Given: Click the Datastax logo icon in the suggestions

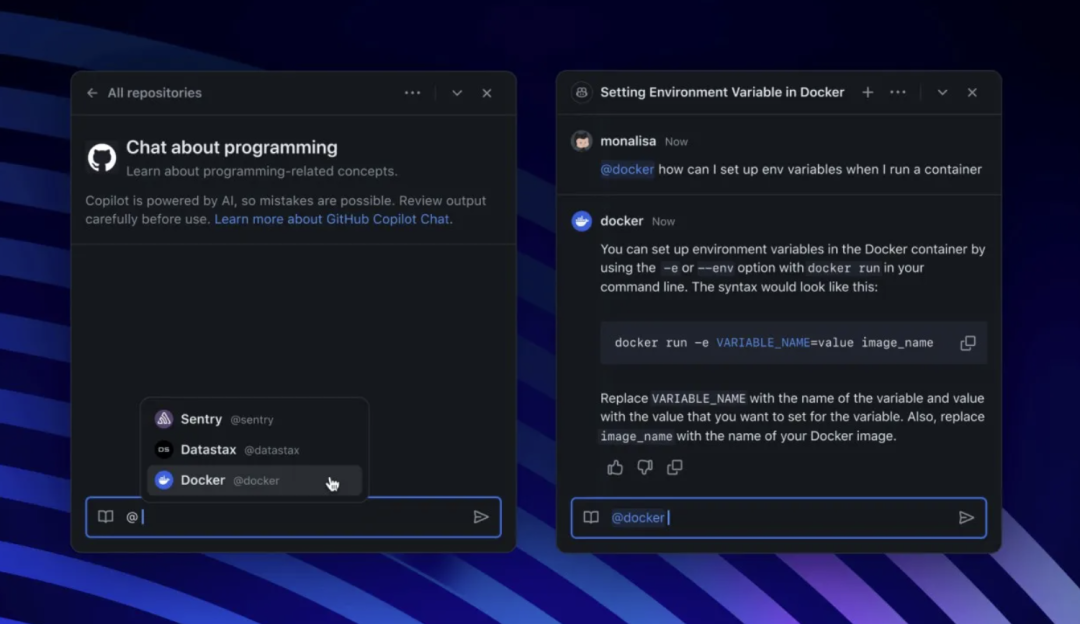Looking at the screenshot, I should point(164,450).
